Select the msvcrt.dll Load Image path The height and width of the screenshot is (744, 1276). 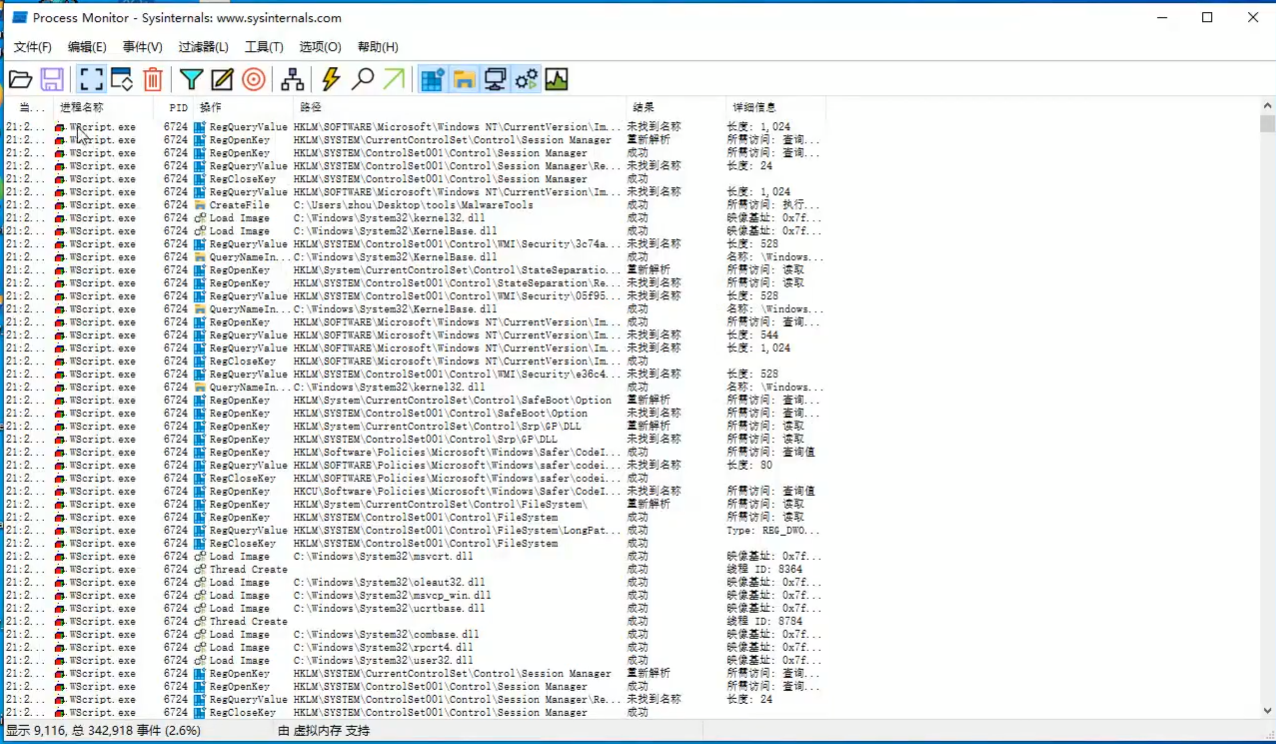[x=383, y=556]
